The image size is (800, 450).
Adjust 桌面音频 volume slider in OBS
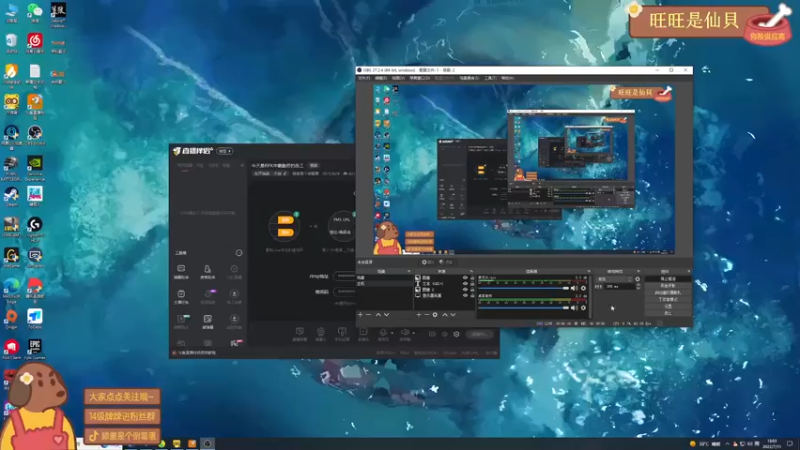click(x=523, y=308)
